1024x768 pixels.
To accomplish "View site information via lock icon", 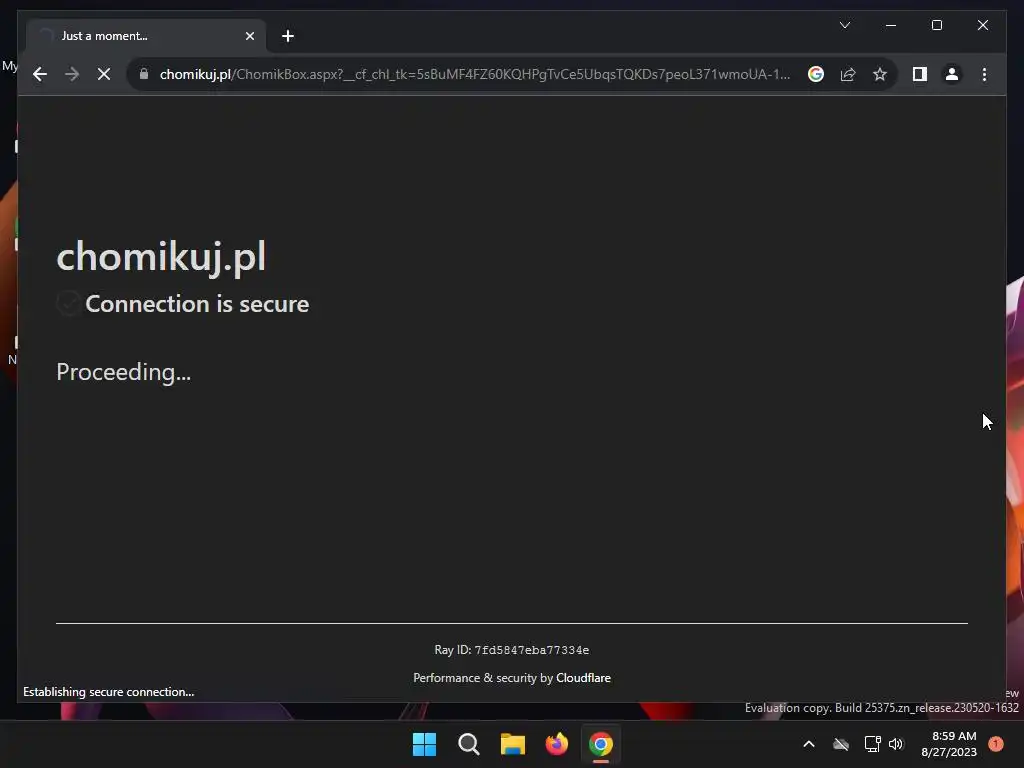I will point(144,74).
